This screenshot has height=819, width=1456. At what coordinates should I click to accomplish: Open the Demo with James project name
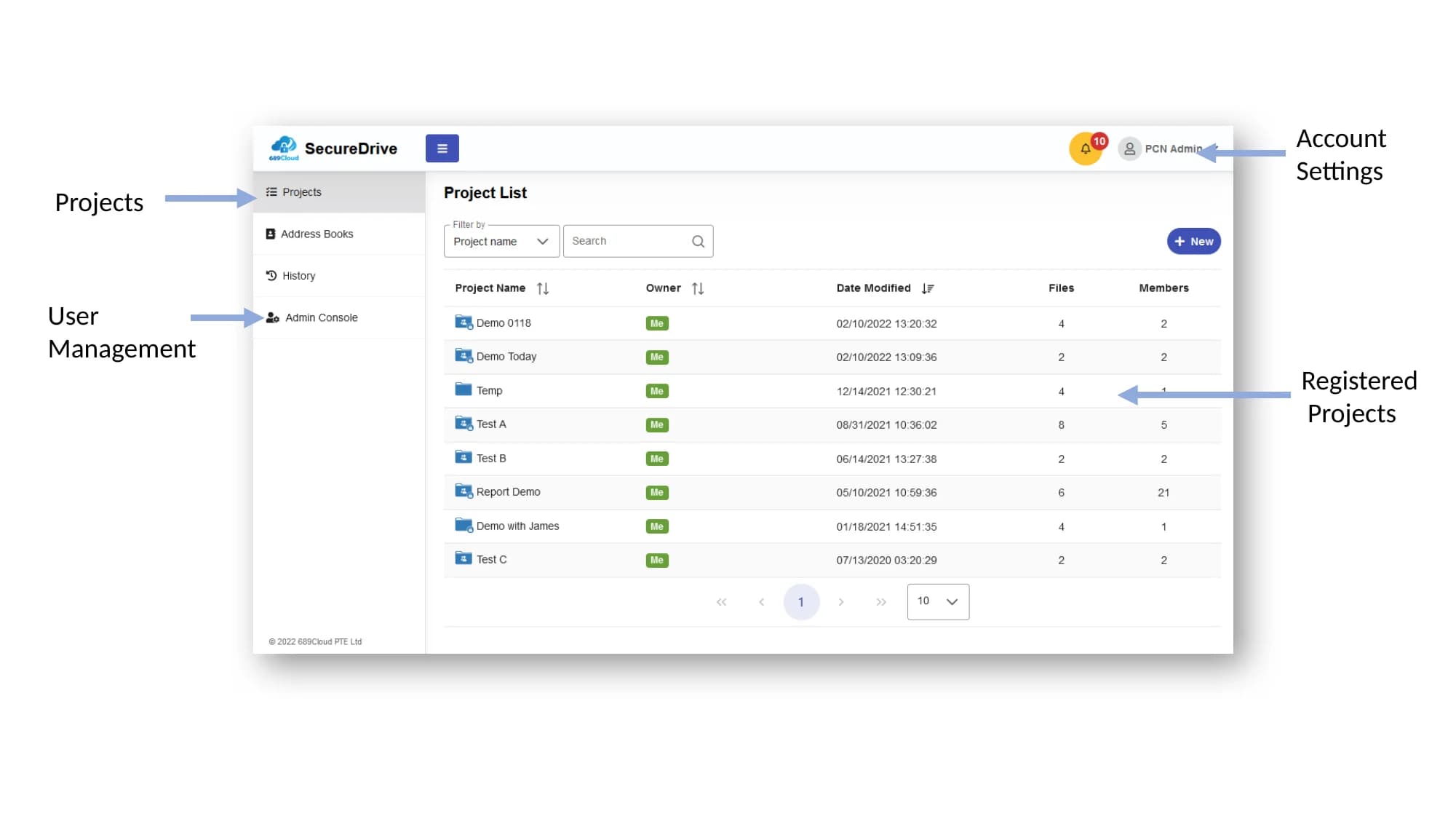(x=517, y=526)
